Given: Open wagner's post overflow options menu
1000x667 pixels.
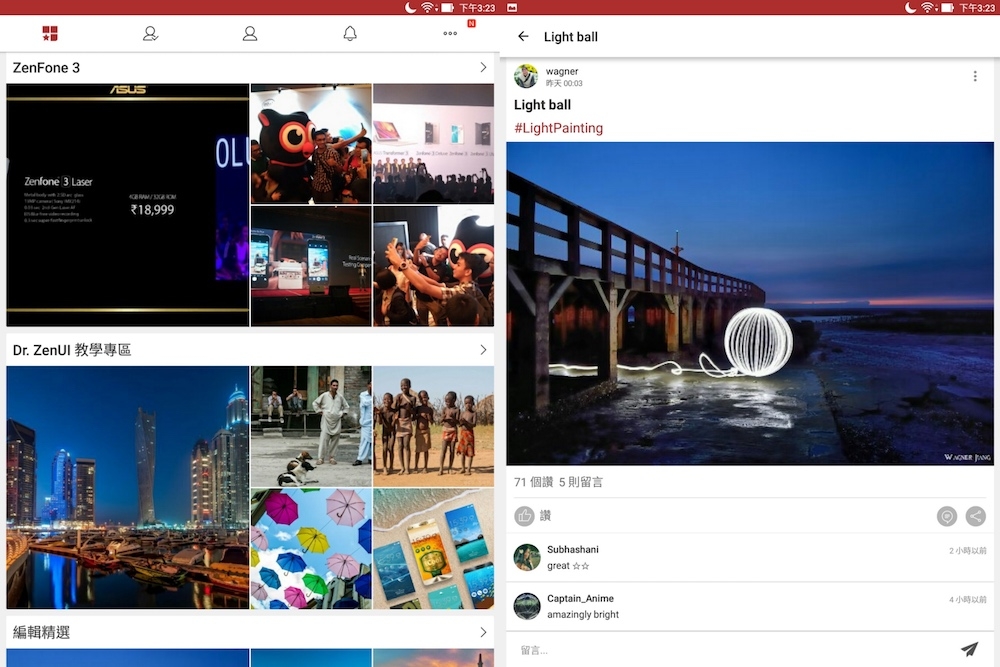Looking at the screenshot, I should [x=975, y=77].
